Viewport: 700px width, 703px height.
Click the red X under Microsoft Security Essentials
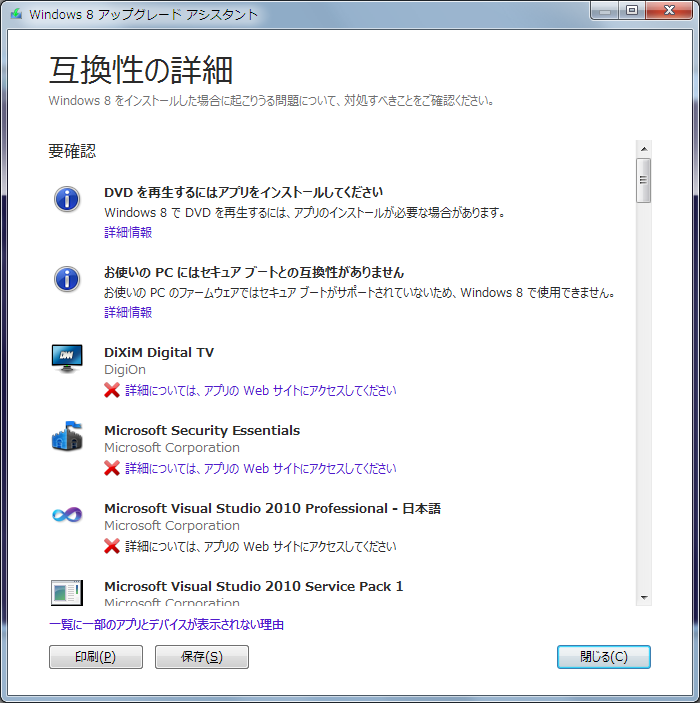click(112, 468)
